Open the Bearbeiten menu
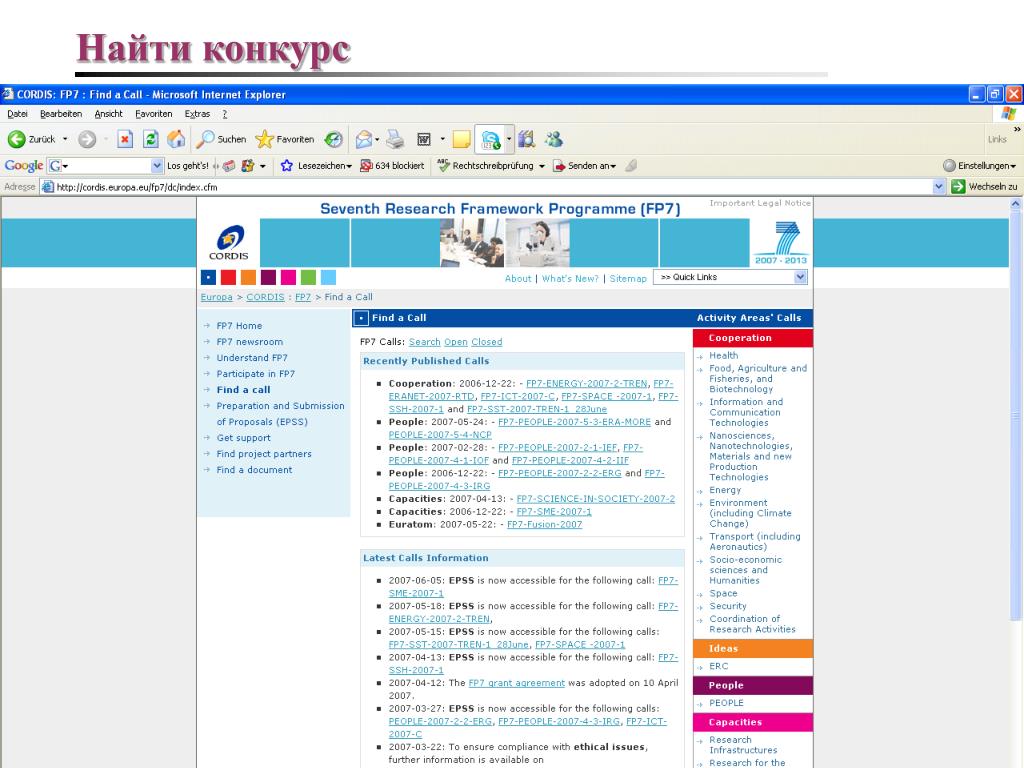This screenshot has height=768, width=1024. [61, 114]
